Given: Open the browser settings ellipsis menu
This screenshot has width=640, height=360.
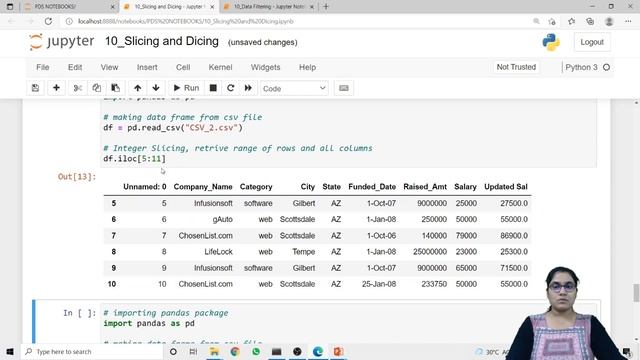Looking at the screenshot, I should point(628,21).
